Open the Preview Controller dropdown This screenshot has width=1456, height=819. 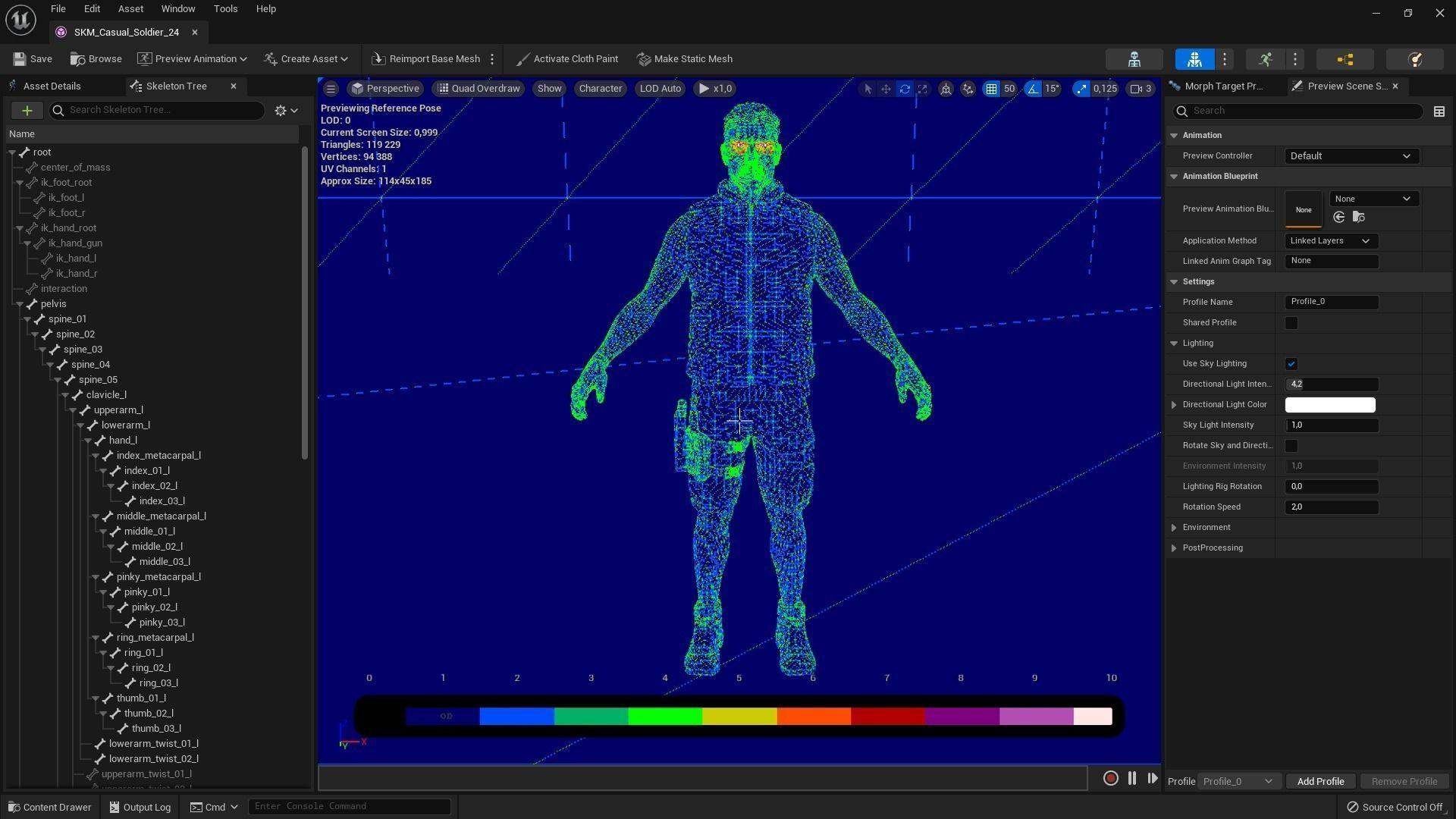point(1351,156)
